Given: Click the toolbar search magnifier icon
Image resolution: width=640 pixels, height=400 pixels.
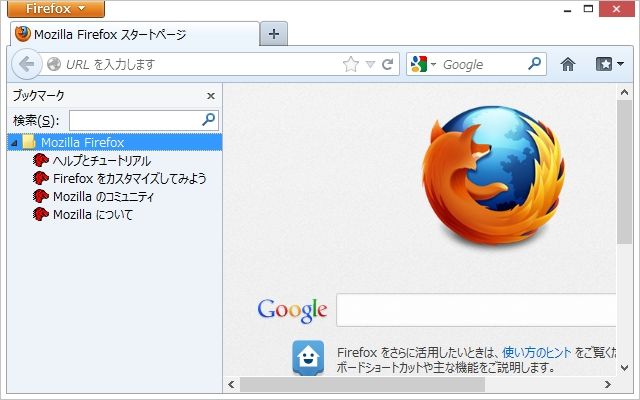Looking at the screenshot, I should [534, 64].
